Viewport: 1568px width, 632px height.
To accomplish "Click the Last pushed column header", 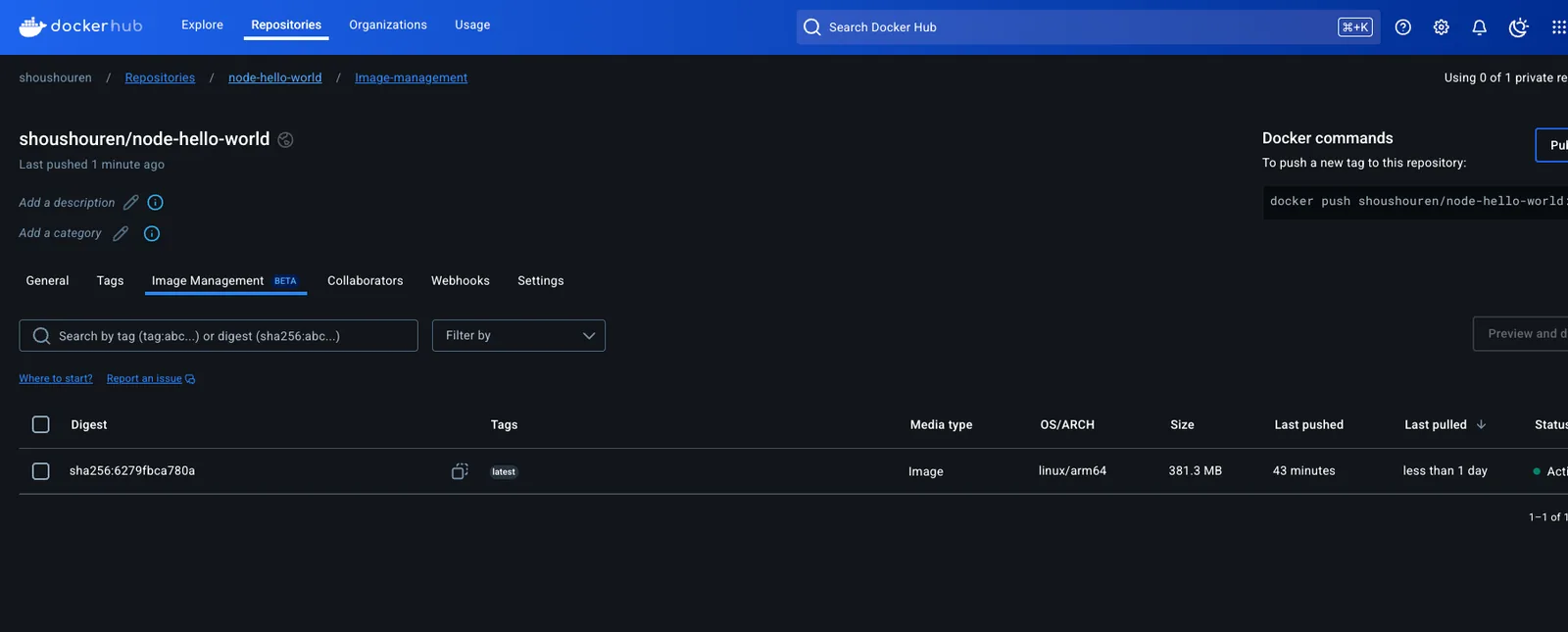I will tap(1308, 424).
